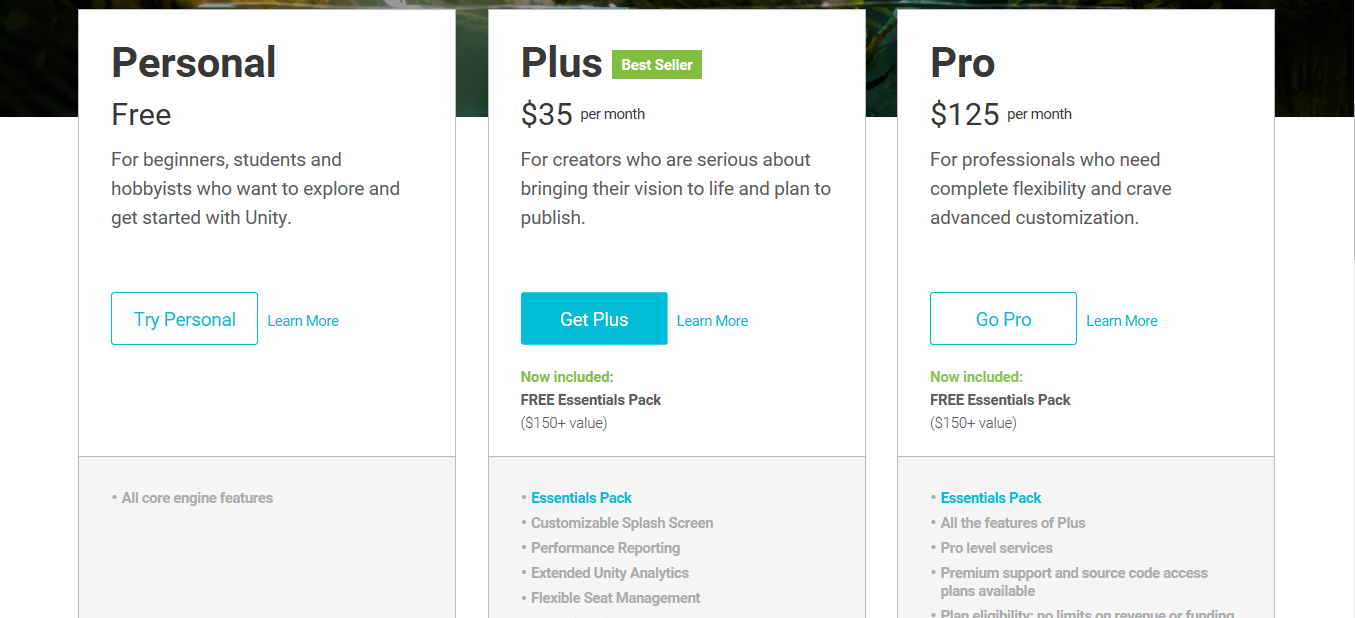Viewport: 1355px width, 618px height.
Task: Open Essentials Pack link in Pro features
Action: point(990,498)
